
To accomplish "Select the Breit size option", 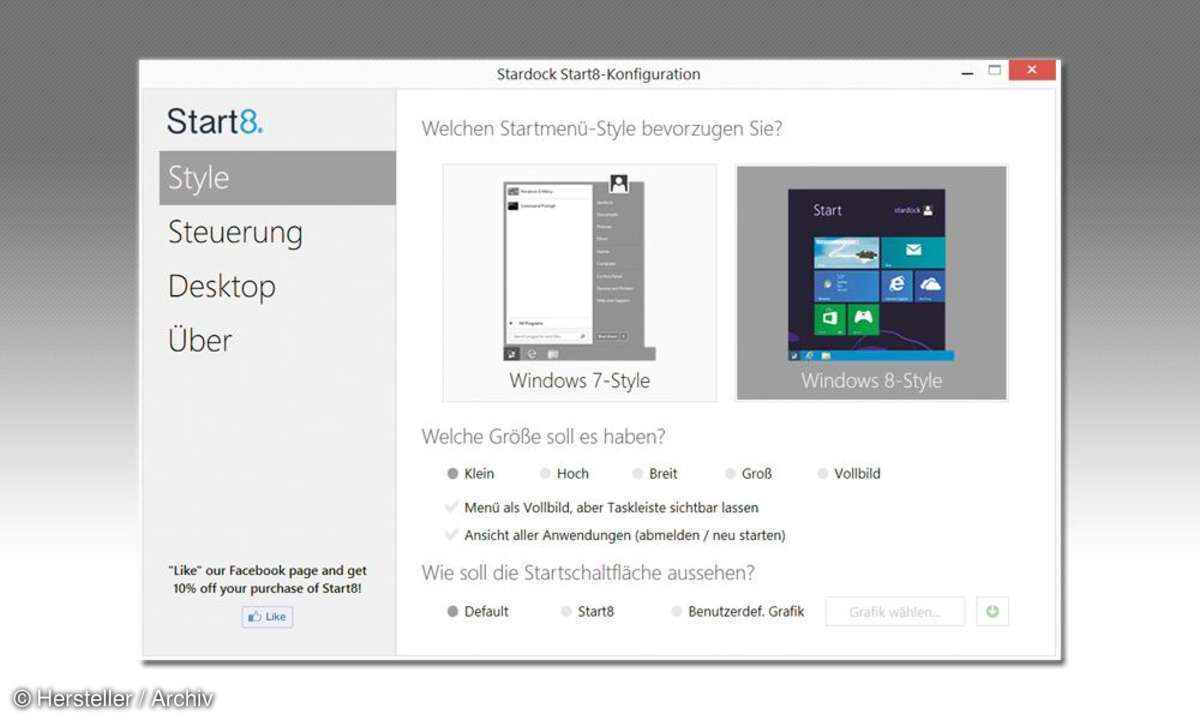I will coord(655,474).
